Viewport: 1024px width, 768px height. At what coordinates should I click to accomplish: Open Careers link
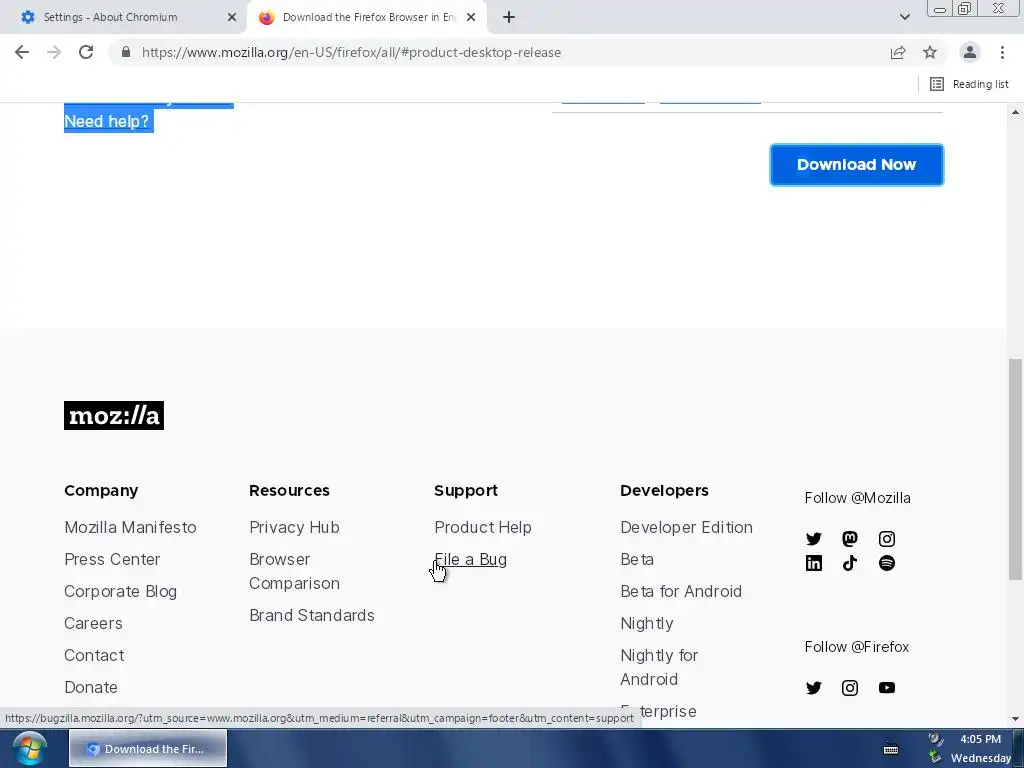click(93, 623)
